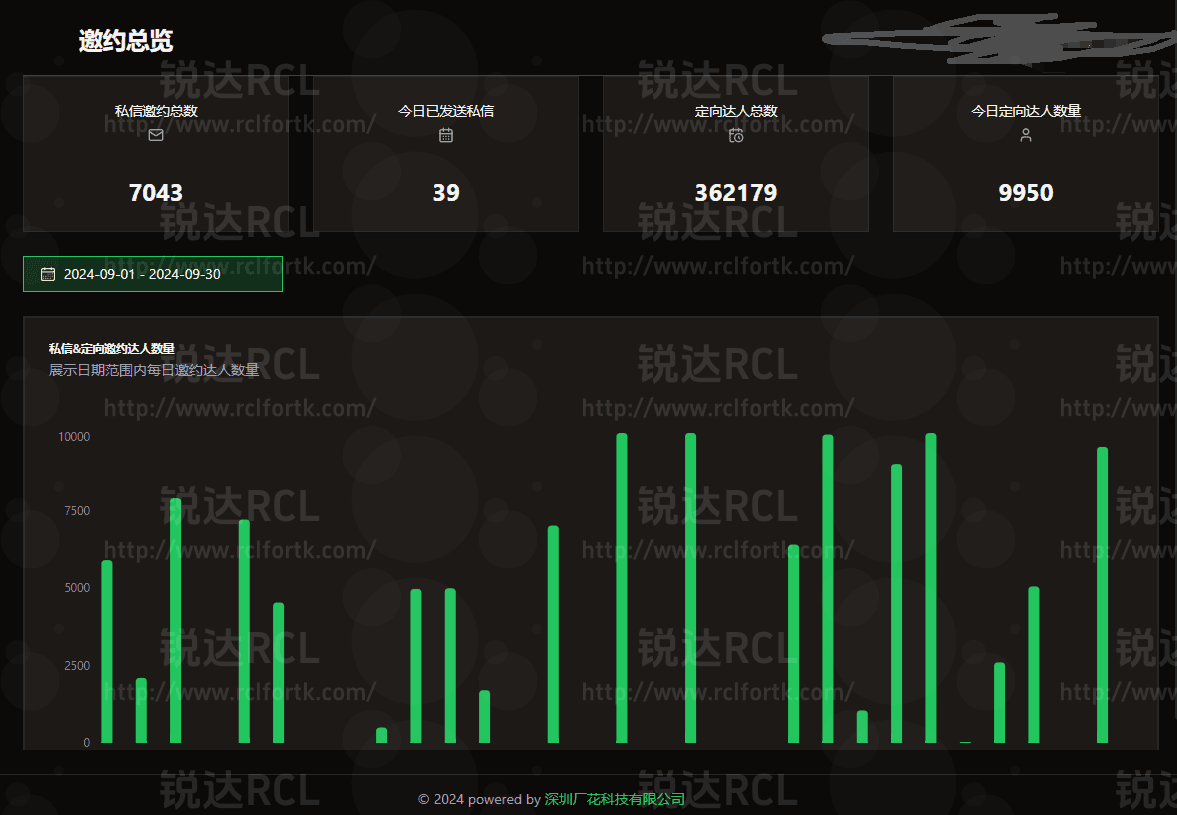Select the 私信邀约总数 stat card
The height and width of the screenshot is (815, 1177).
coord(155,152)
